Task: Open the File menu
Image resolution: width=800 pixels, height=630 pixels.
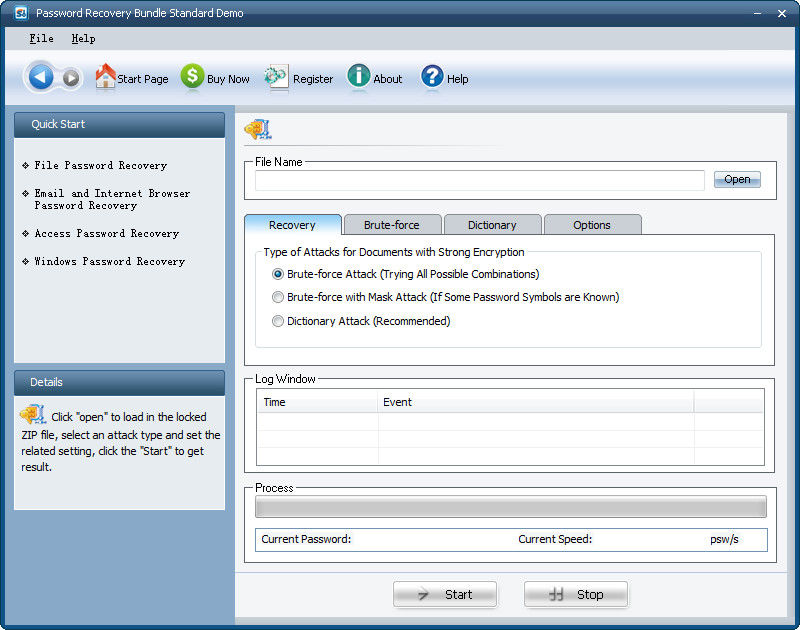Action: tap(41, 39)
